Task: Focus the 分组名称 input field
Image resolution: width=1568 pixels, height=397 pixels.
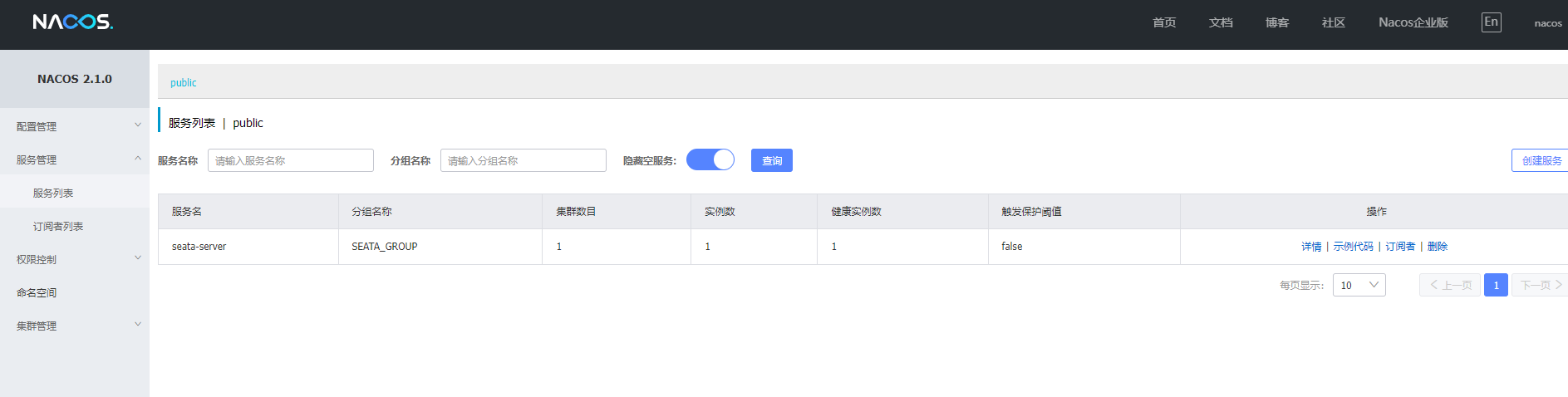Action: (523, 160)
